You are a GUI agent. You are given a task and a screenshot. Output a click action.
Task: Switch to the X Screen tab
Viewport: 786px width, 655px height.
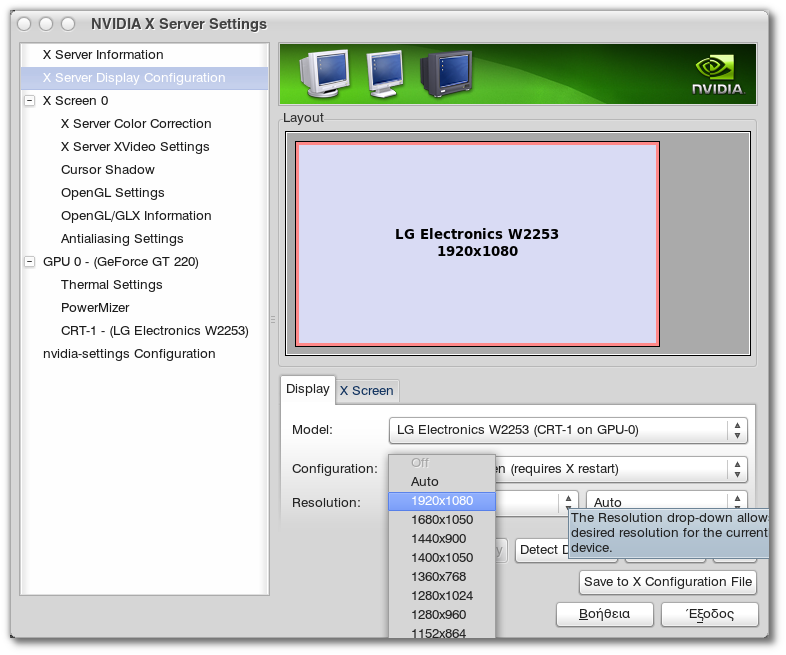click(x=366, y=391)
